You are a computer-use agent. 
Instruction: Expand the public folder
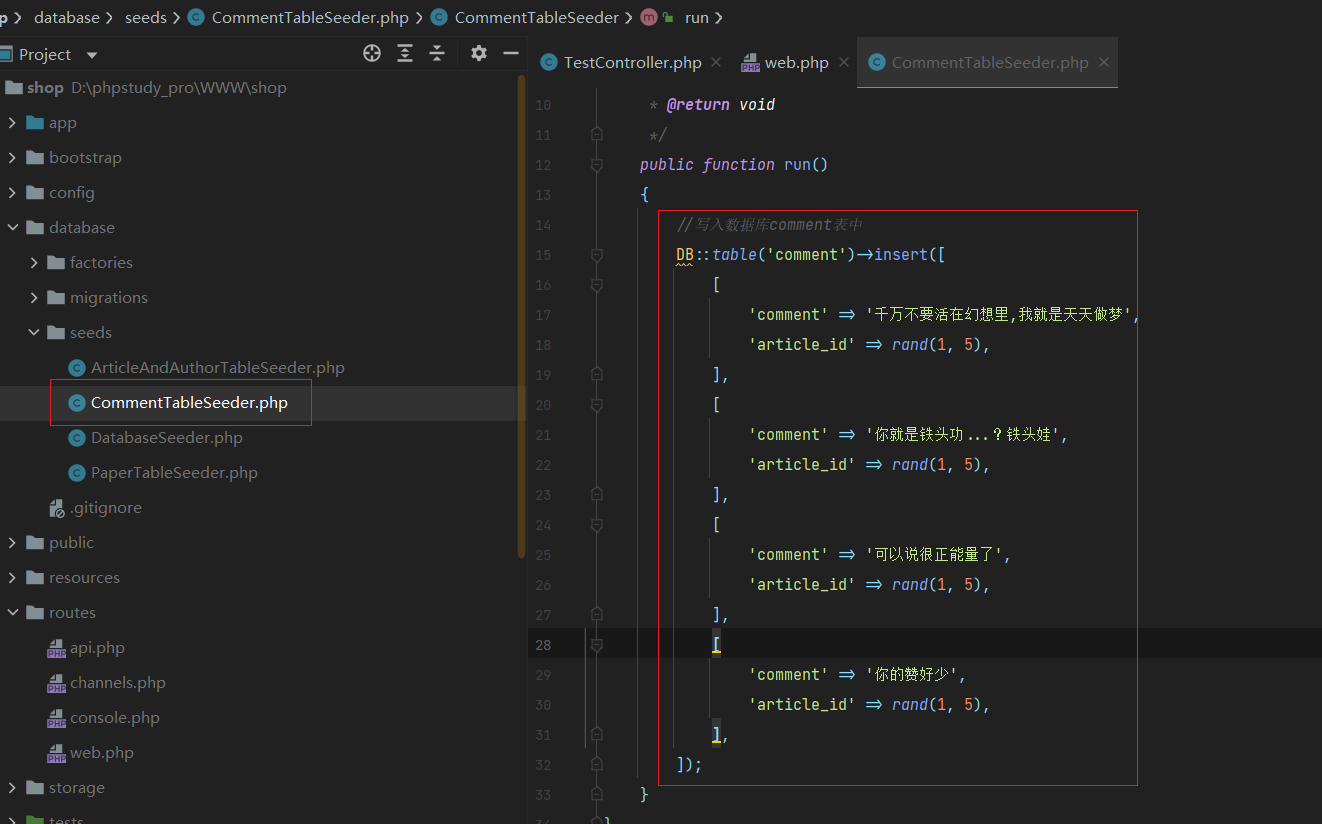(x=12, y=543)
